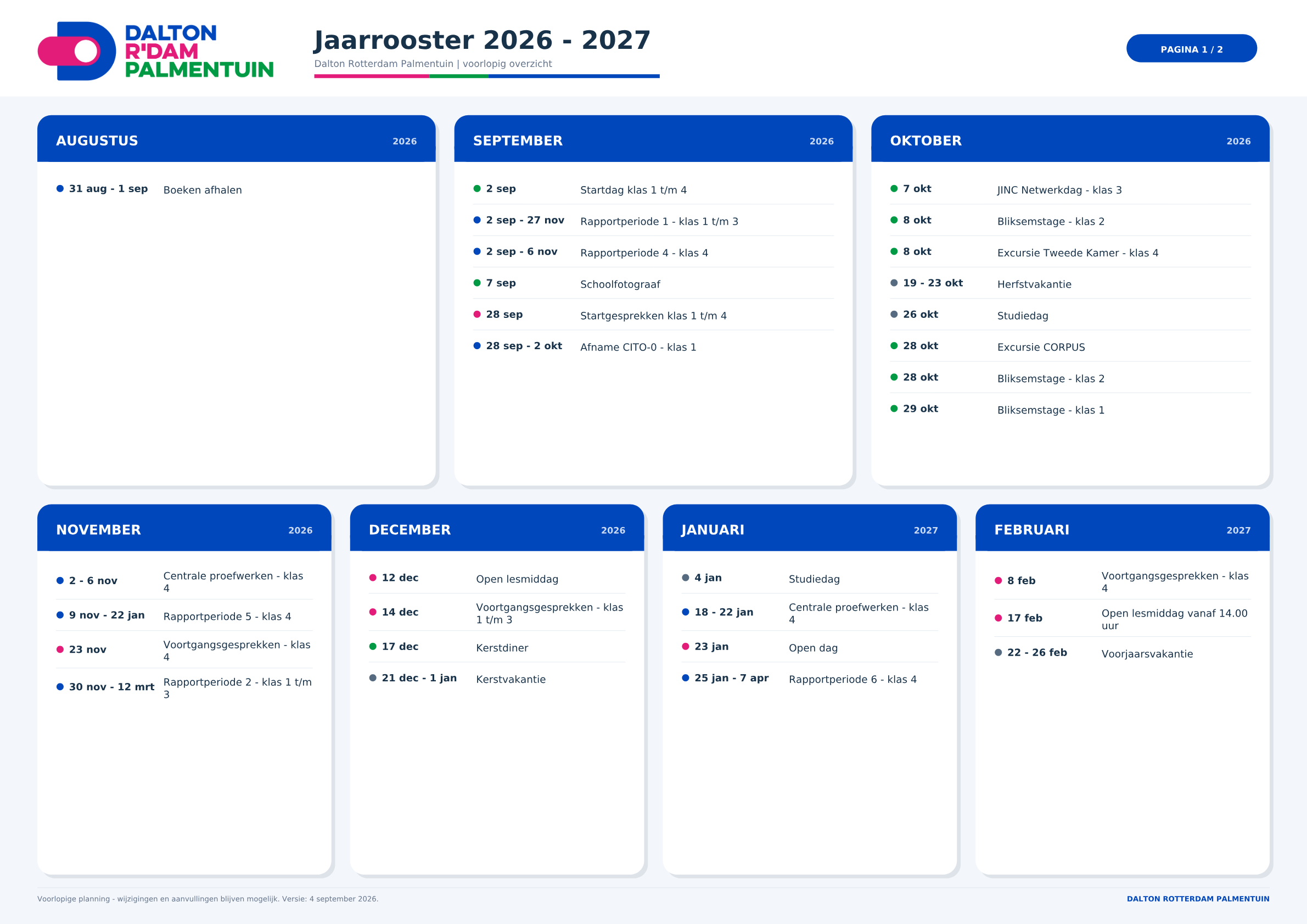1307x924 pixels.
Task: Select the AUGUSTUS month header
Action: tap(236, 138)
